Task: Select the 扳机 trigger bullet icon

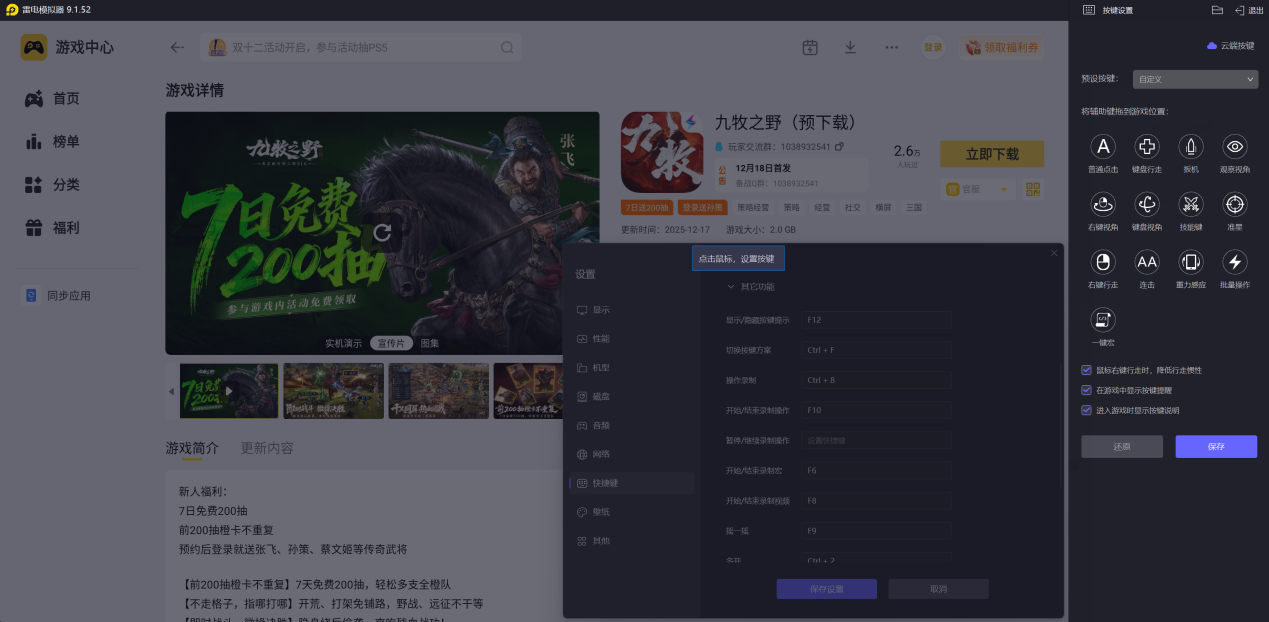Action: coord(1191,147)
